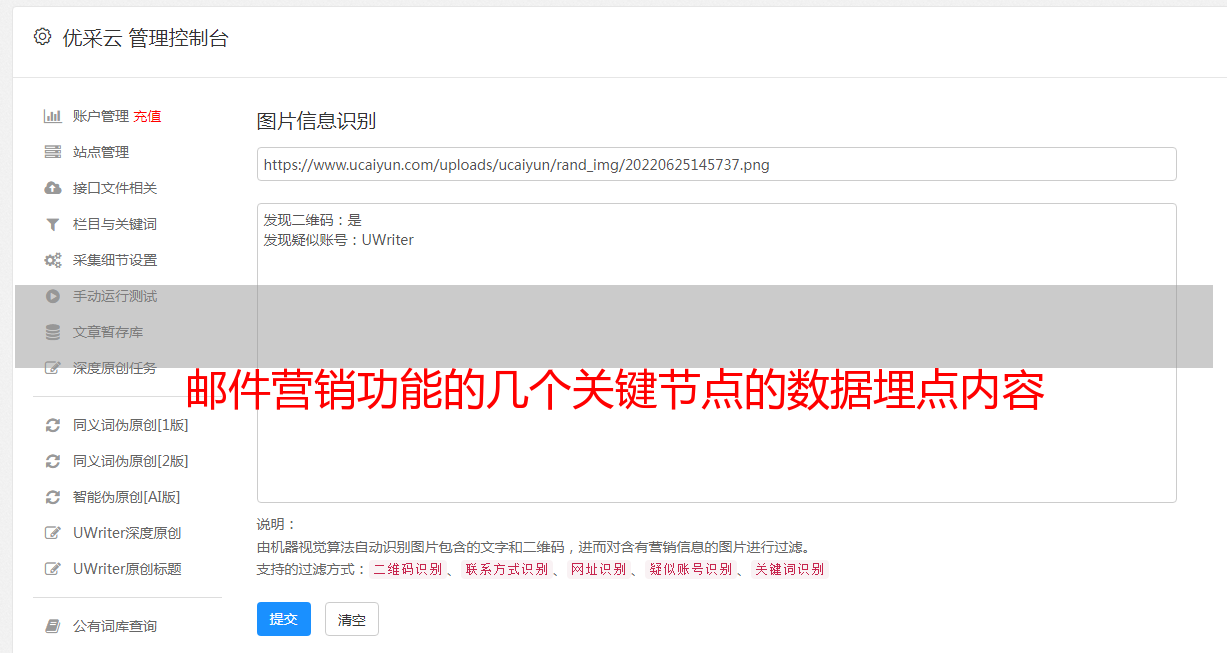Click the gear icon beside 优采云 管理控制台
Screen dimensions: 1227x653
(x=42, y=37)
